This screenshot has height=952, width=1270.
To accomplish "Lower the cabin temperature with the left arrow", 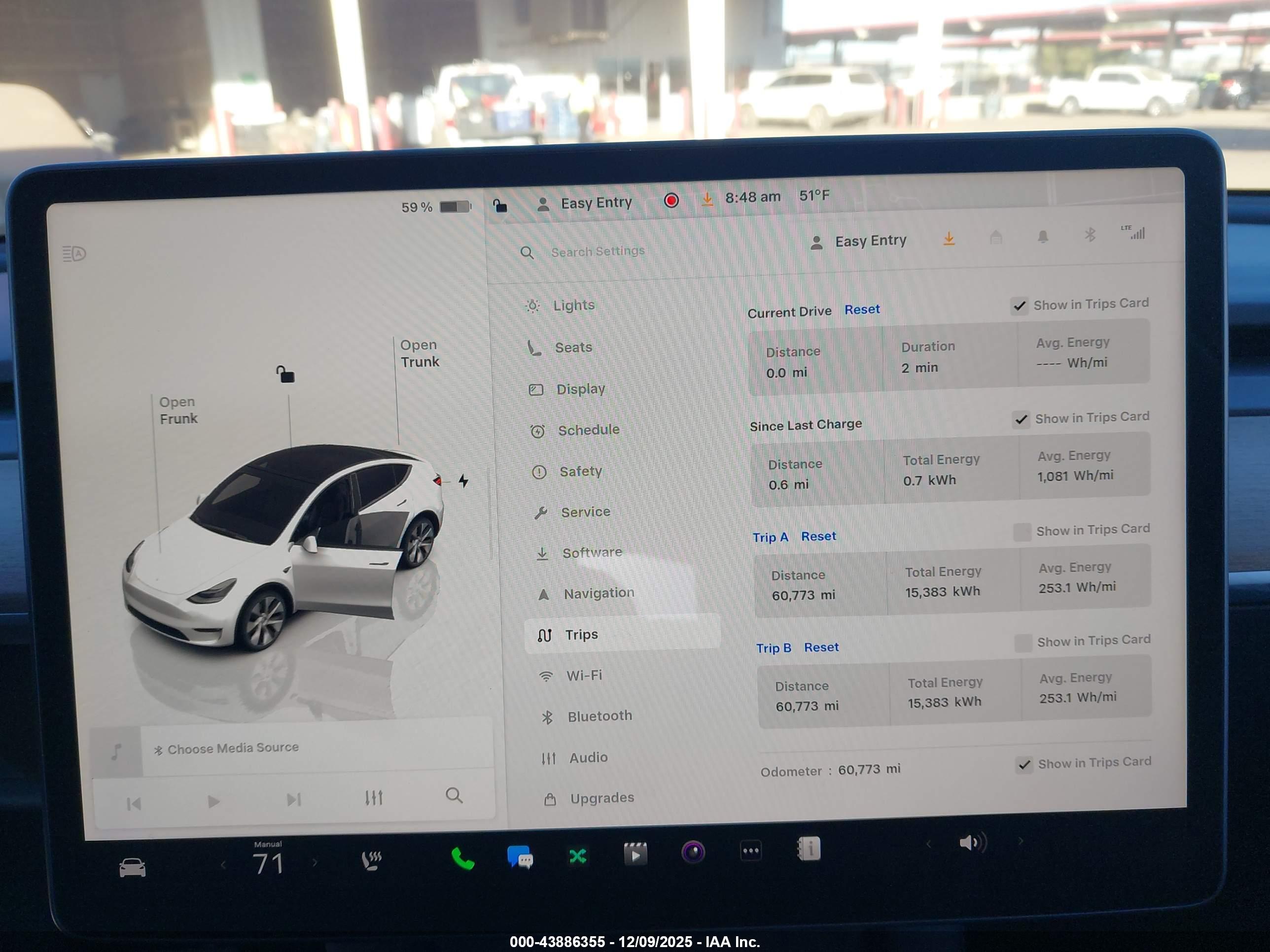I will coord(223,865).
